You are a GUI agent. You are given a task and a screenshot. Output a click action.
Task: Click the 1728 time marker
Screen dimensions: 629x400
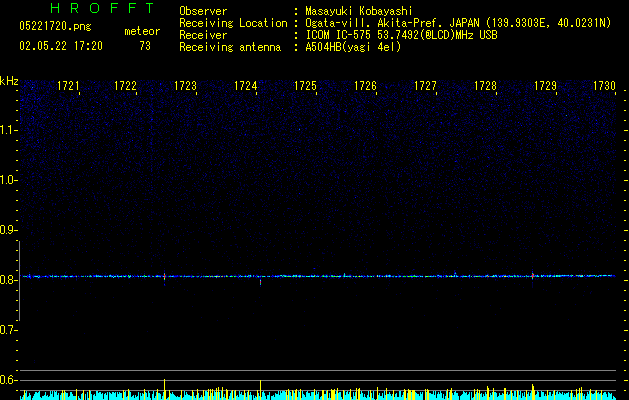(x=485, y=86)
